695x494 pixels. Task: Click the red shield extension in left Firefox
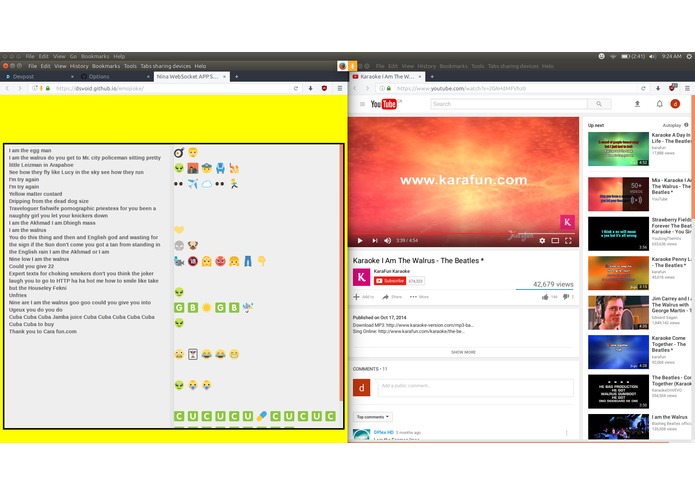tap(324, 89)
